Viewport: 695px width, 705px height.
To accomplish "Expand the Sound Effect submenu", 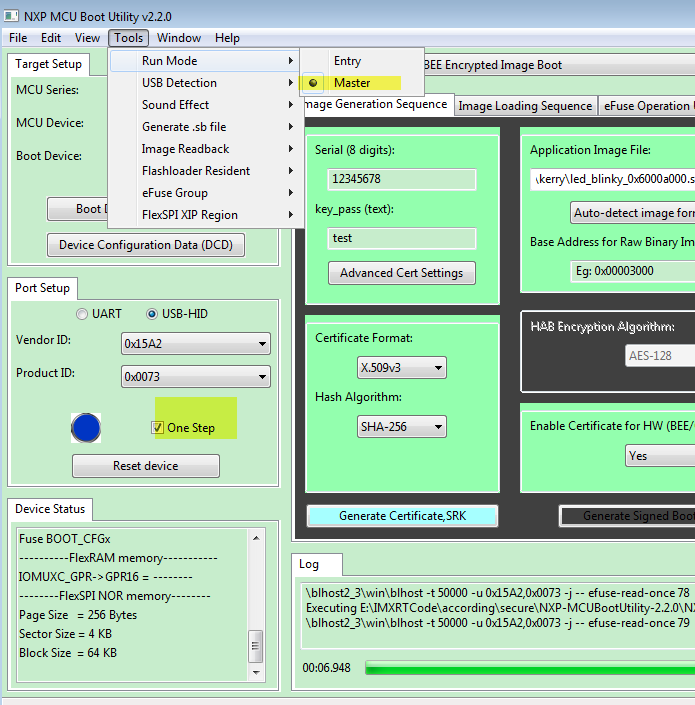I will (x=206, y=105).
